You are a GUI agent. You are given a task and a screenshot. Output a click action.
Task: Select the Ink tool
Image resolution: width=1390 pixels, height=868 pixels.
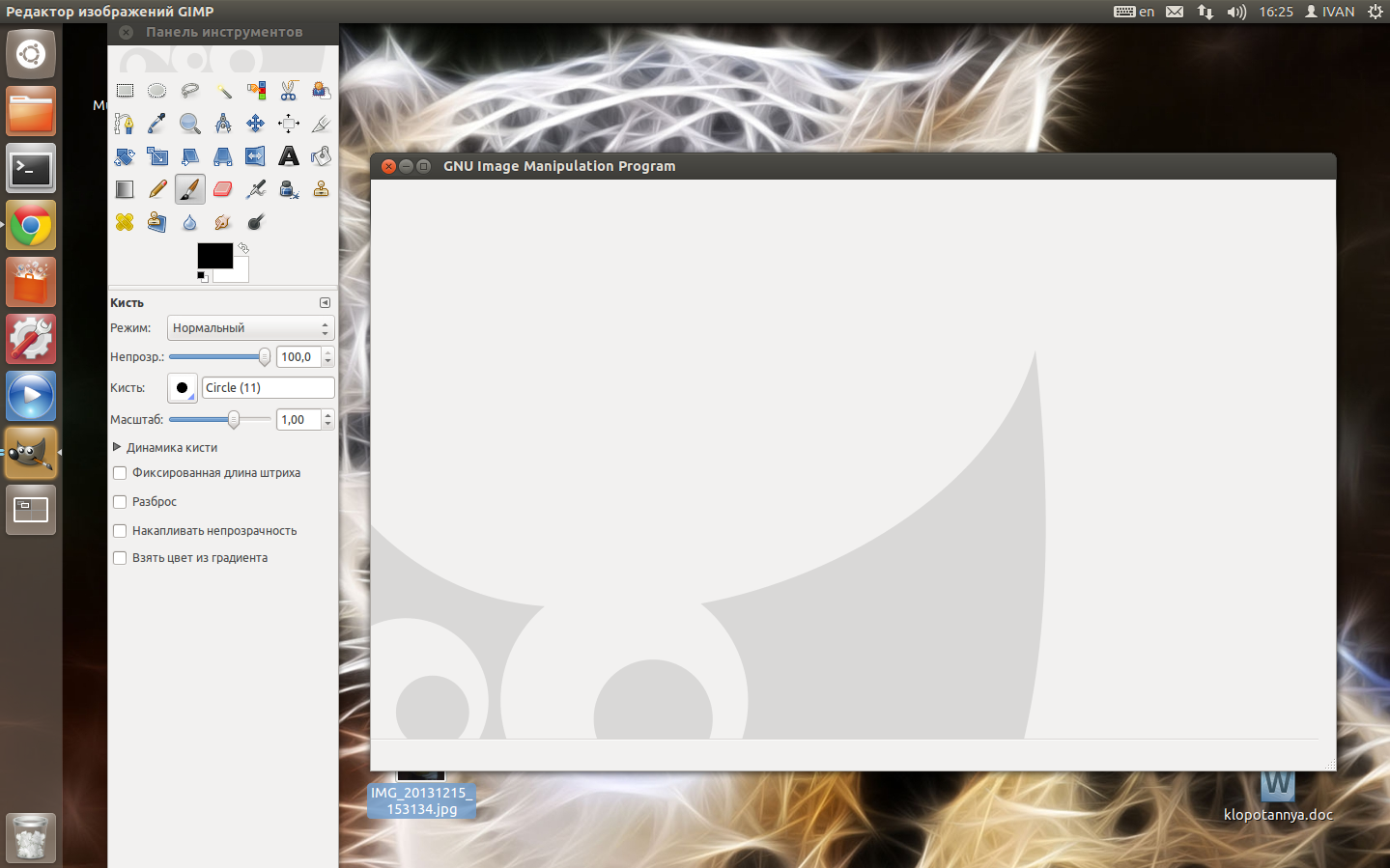pyautogui.click(x=289, y=189)
